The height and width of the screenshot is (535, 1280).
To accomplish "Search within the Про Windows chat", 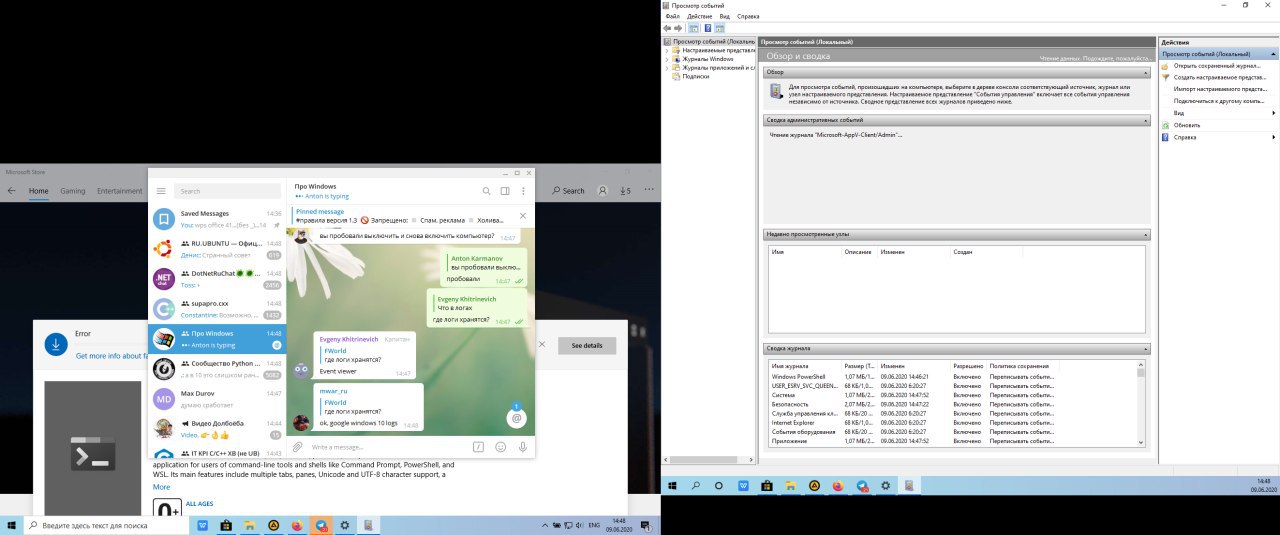I will point(487,191).
